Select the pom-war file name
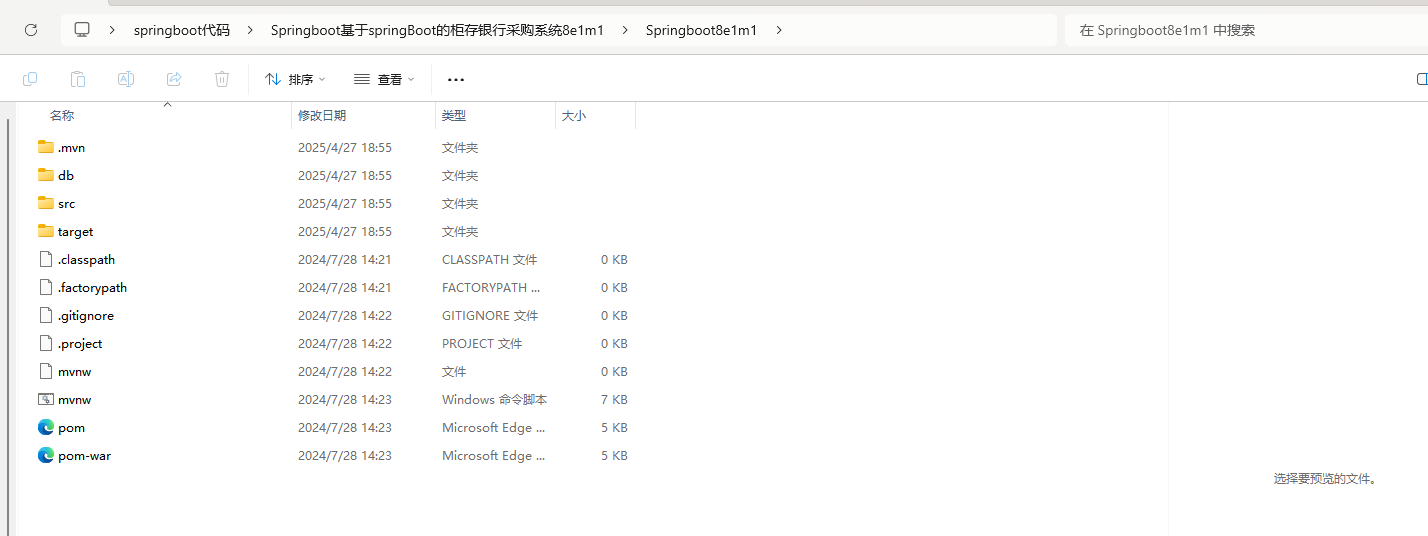Viewport: 1428px width, 536px height. click(x=84, y=455)
